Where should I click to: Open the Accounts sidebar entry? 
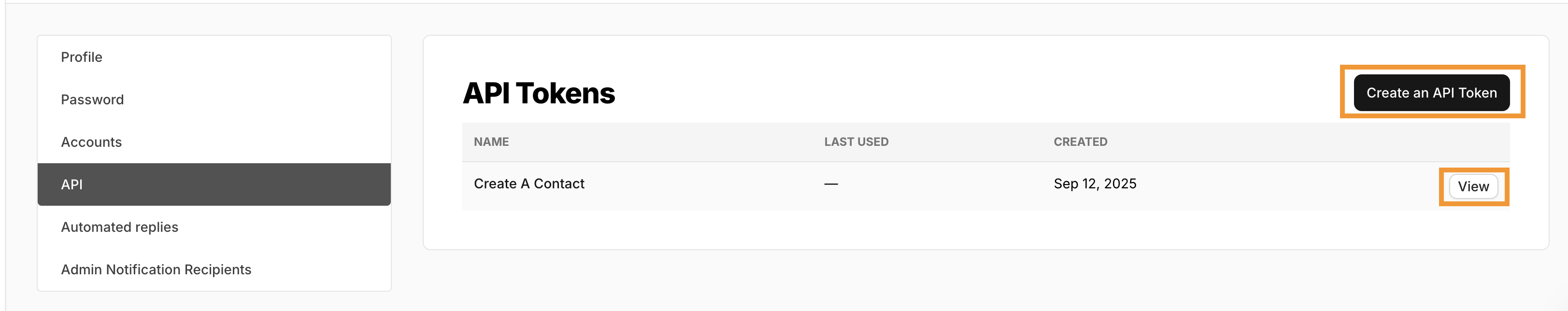[x=91, y=142]
